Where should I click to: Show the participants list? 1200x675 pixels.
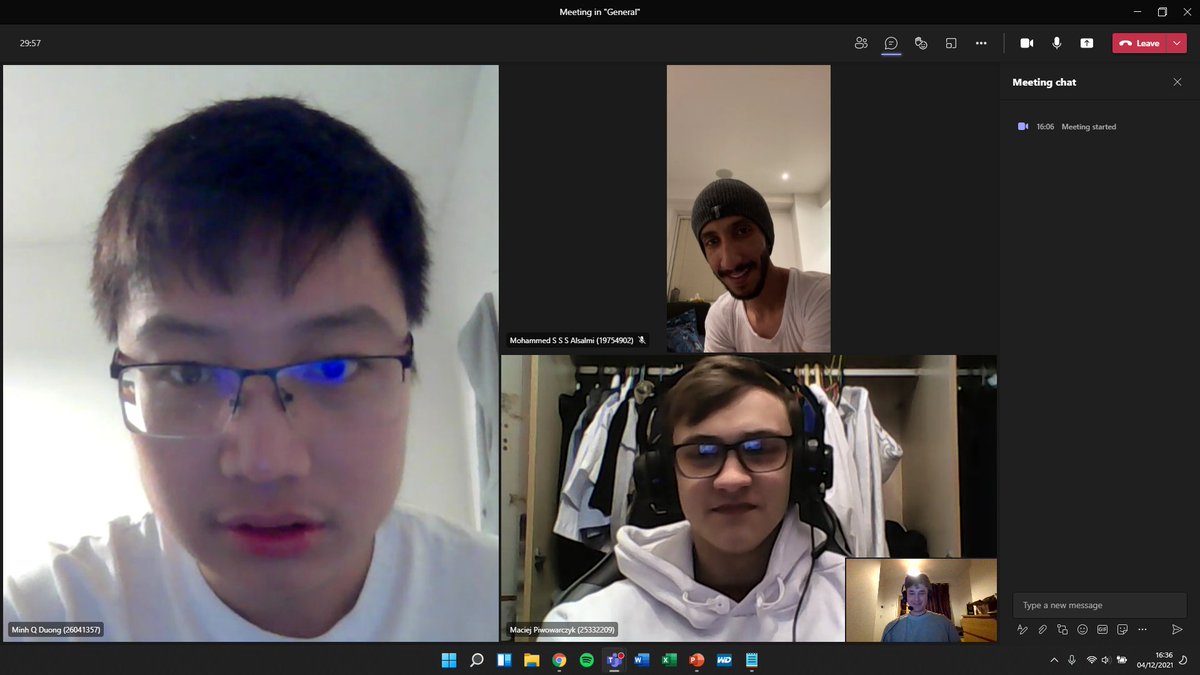coord(861,43)
